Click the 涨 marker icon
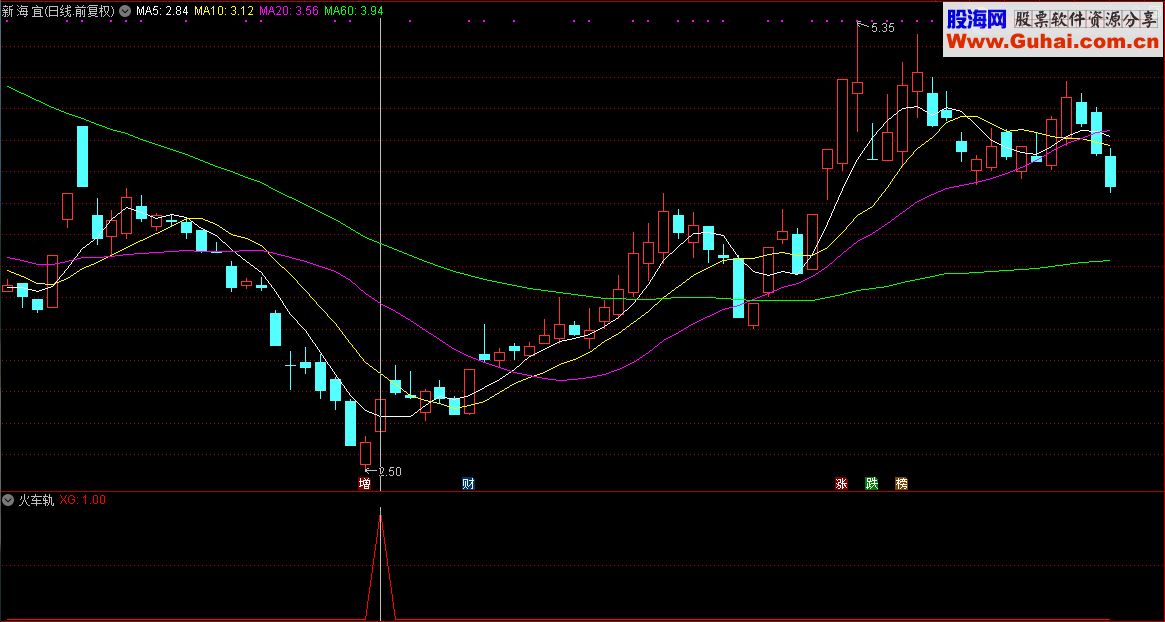The width and height of the screenshot is (1165, 622). tap(842, 484)
